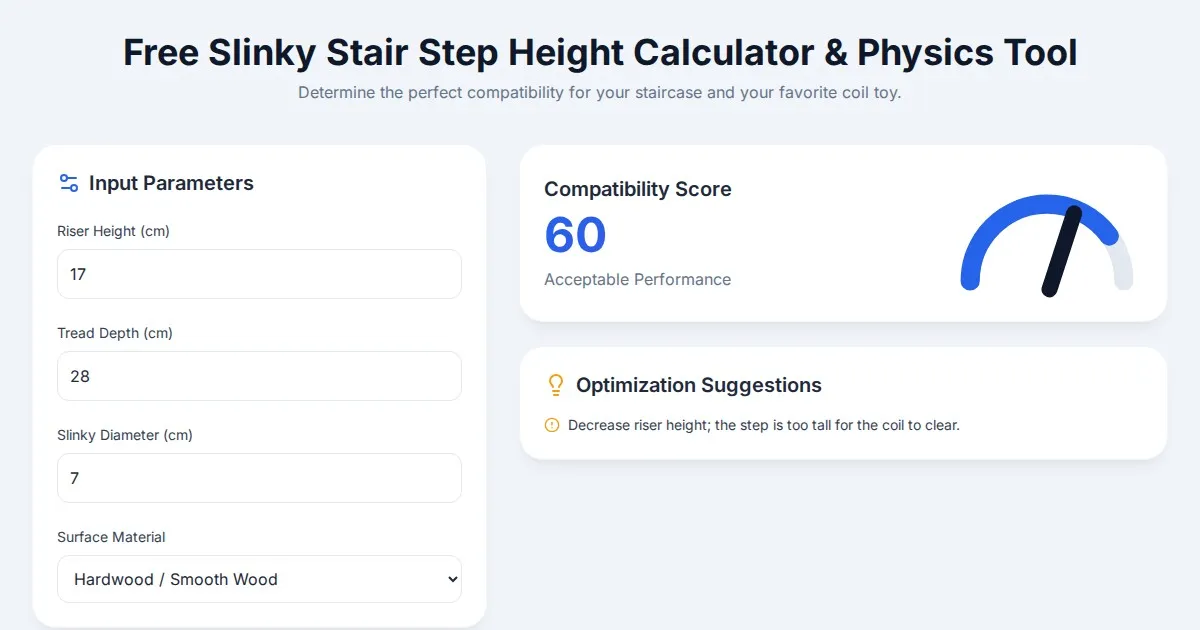Click the dark gauge needle
This screenshot has height=630, width=1200.
1062,252
